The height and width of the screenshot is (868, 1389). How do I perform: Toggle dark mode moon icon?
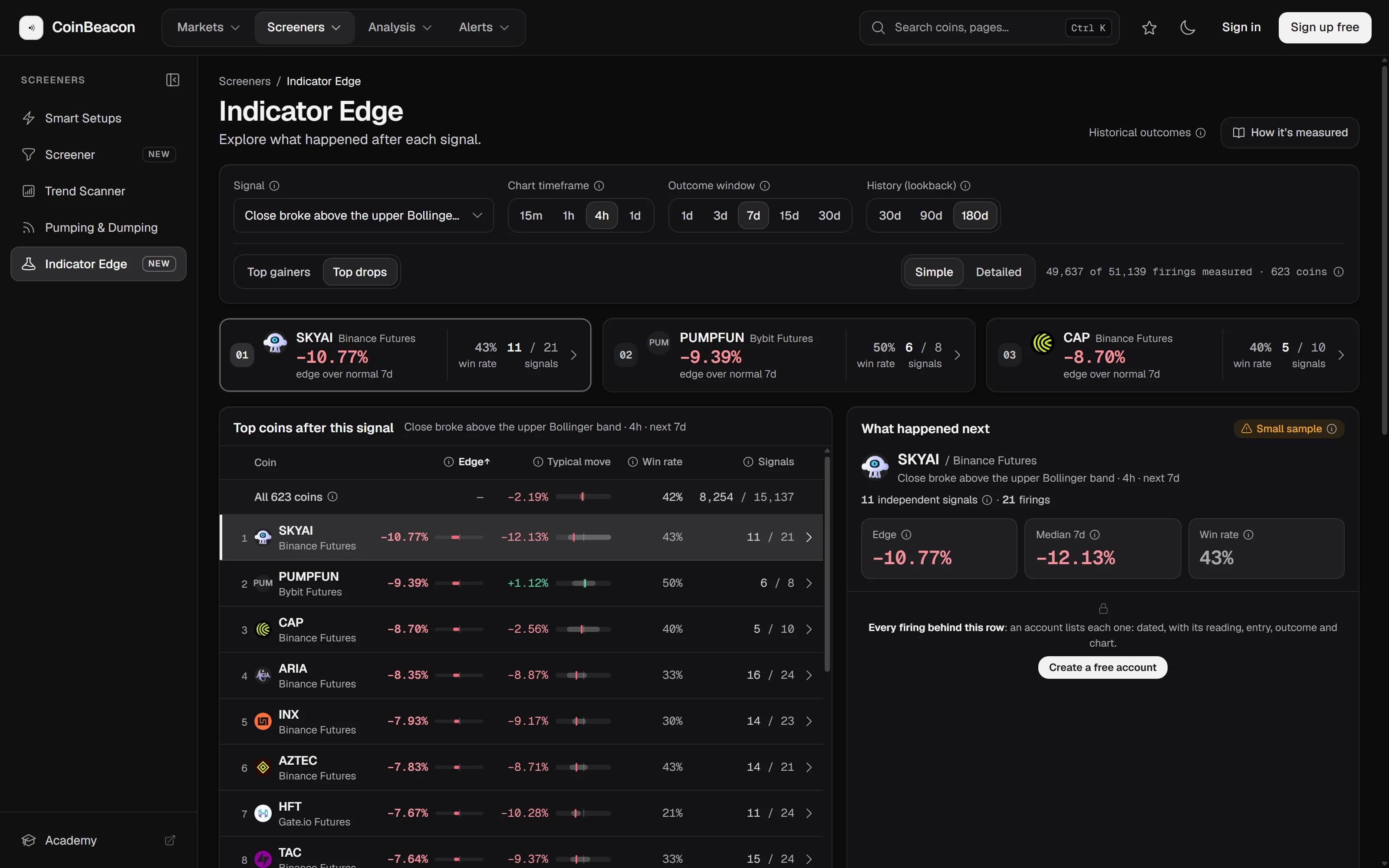click(1188, 27)
